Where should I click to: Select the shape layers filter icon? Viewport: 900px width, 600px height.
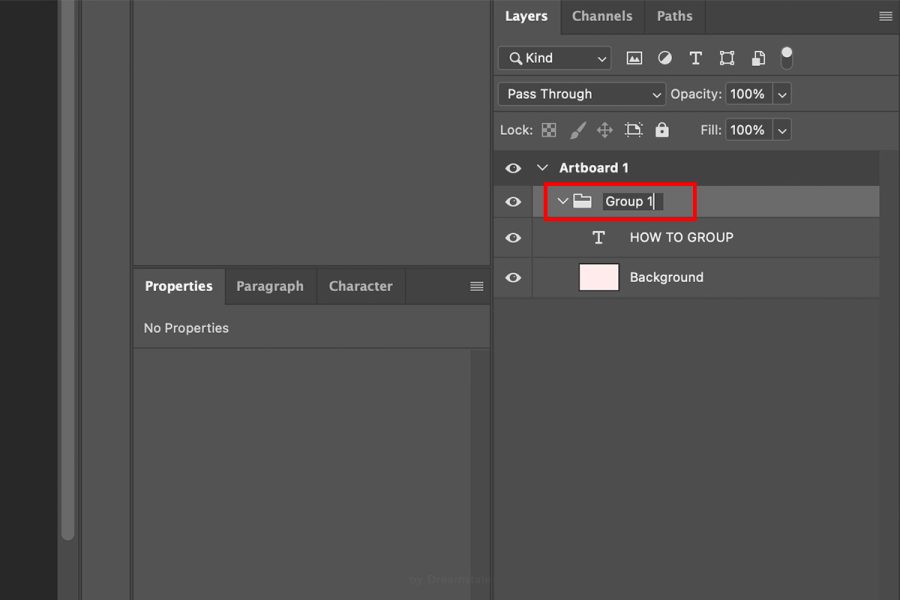[x=727, y=58]
